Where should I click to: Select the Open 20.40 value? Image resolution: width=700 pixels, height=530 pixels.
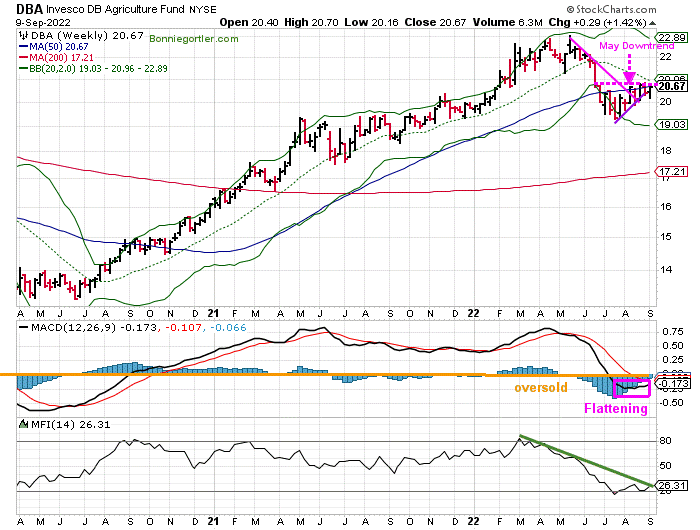click(249, 22)
